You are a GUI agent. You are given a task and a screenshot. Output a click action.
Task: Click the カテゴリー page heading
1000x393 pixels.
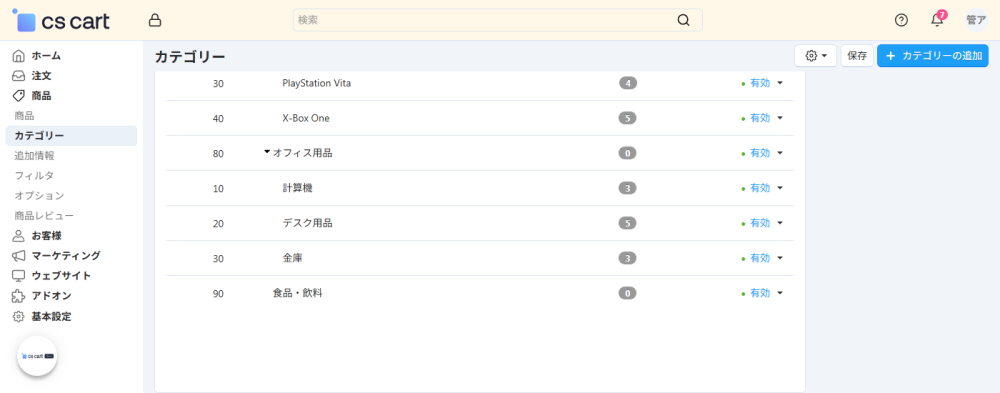190,57
